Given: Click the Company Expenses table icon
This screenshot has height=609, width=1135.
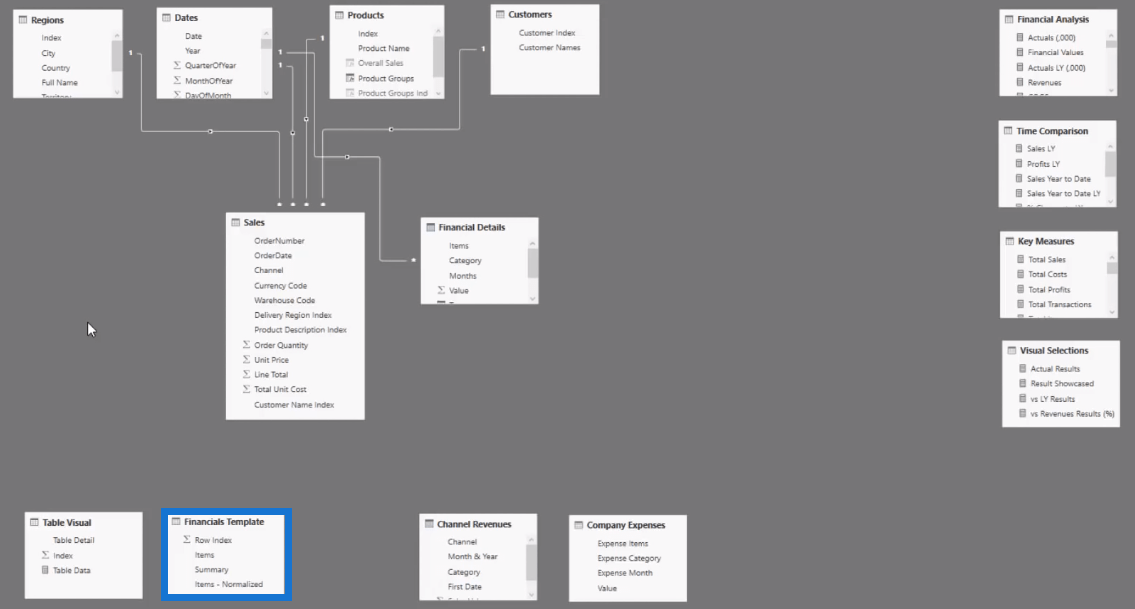Looking at the screenshot, I should tap(579, 525).
